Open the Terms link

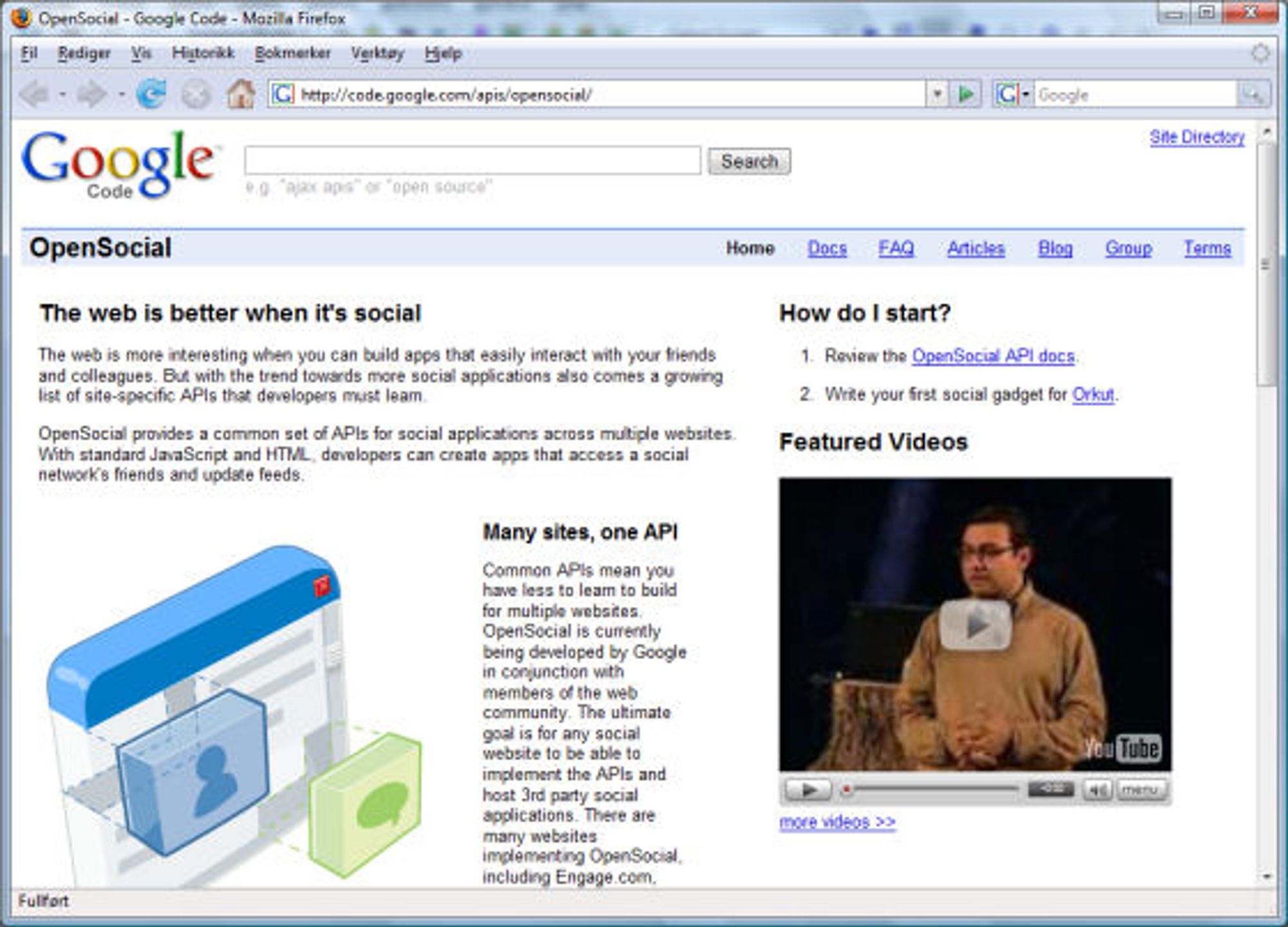point(1207,248)
